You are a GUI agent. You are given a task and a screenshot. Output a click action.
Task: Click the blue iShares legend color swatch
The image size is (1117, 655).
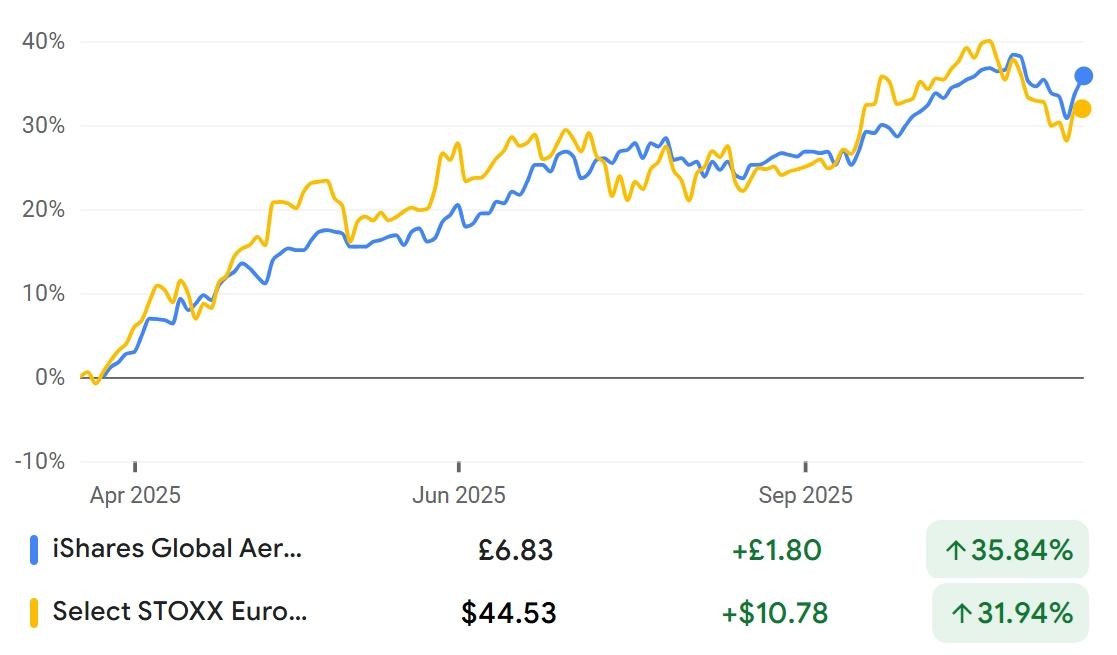coord(34,549)
